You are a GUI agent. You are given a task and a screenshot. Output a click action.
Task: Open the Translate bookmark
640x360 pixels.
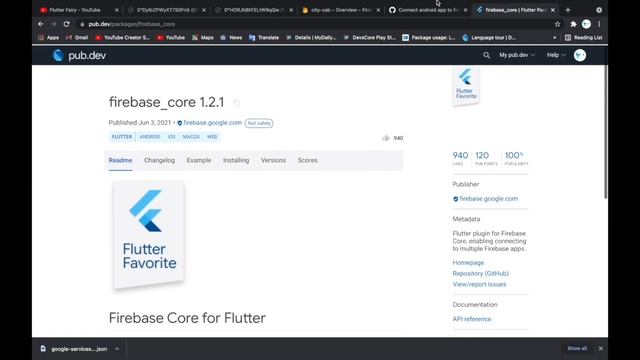pos(264,38)
